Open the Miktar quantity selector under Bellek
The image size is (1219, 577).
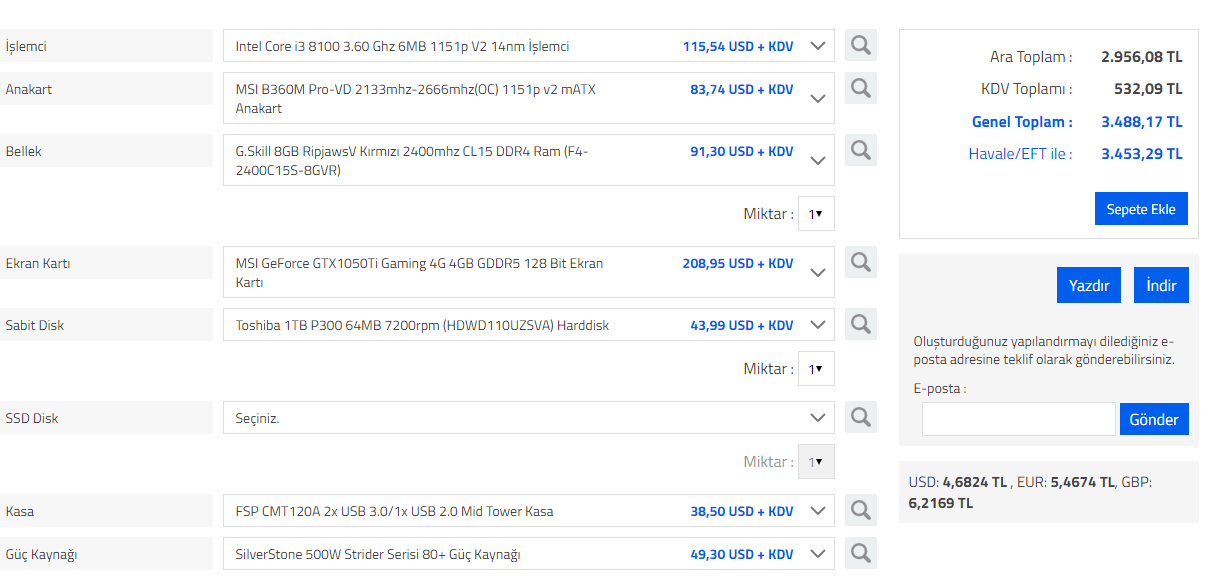coord(816,213)
